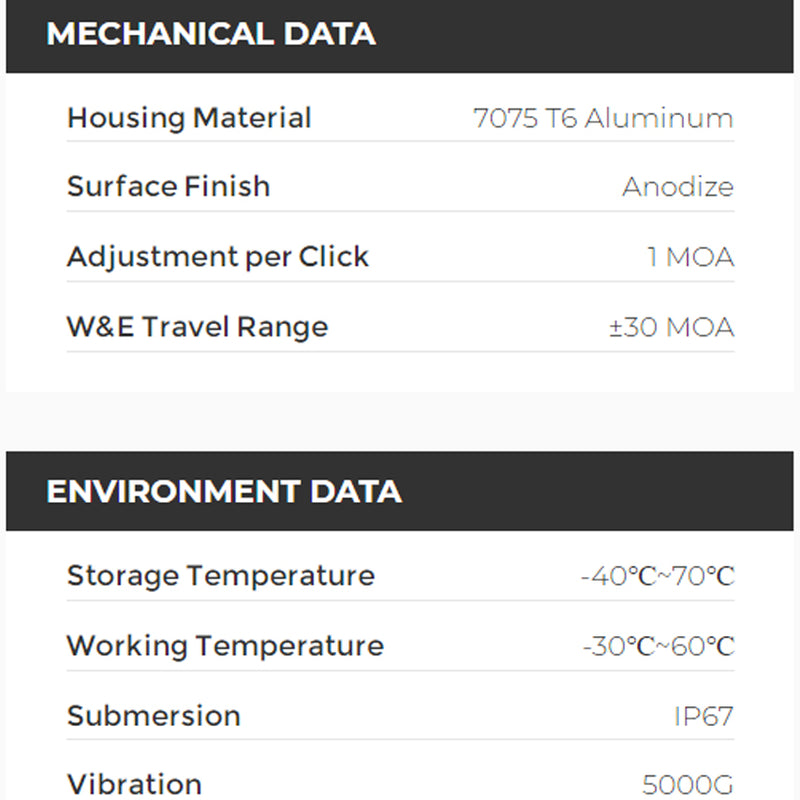Select the Submersion label
800x800 pixels.
(x=153, y=716)
